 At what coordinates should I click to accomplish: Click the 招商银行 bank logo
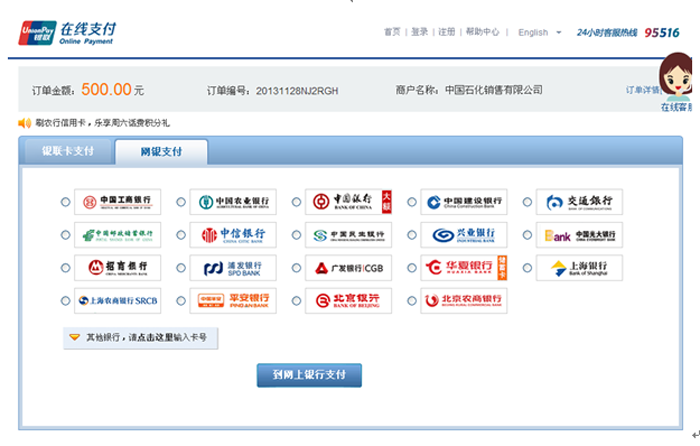click(x=117, y=268)
